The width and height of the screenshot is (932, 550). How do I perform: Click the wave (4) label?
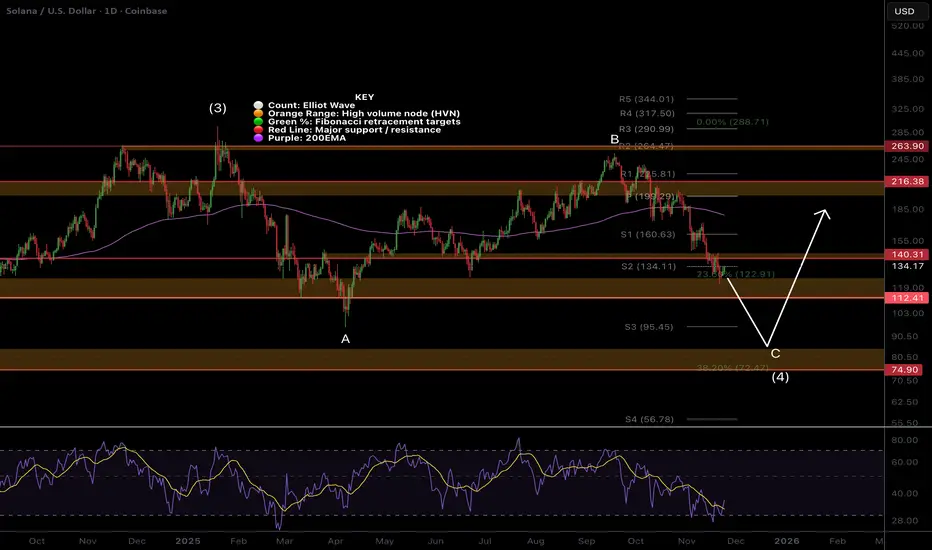[x=780, y=377]
